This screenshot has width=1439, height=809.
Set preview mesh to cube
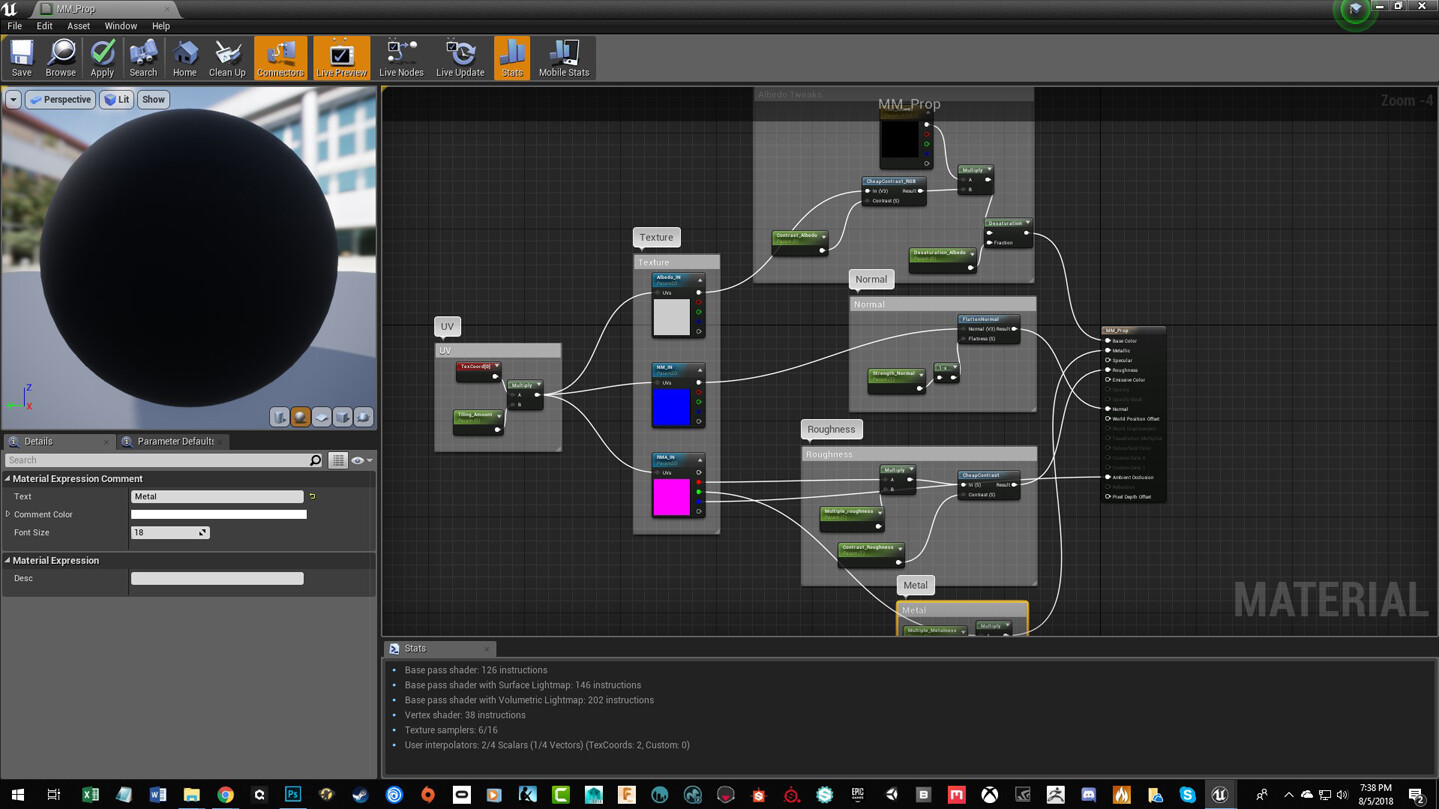343,417
